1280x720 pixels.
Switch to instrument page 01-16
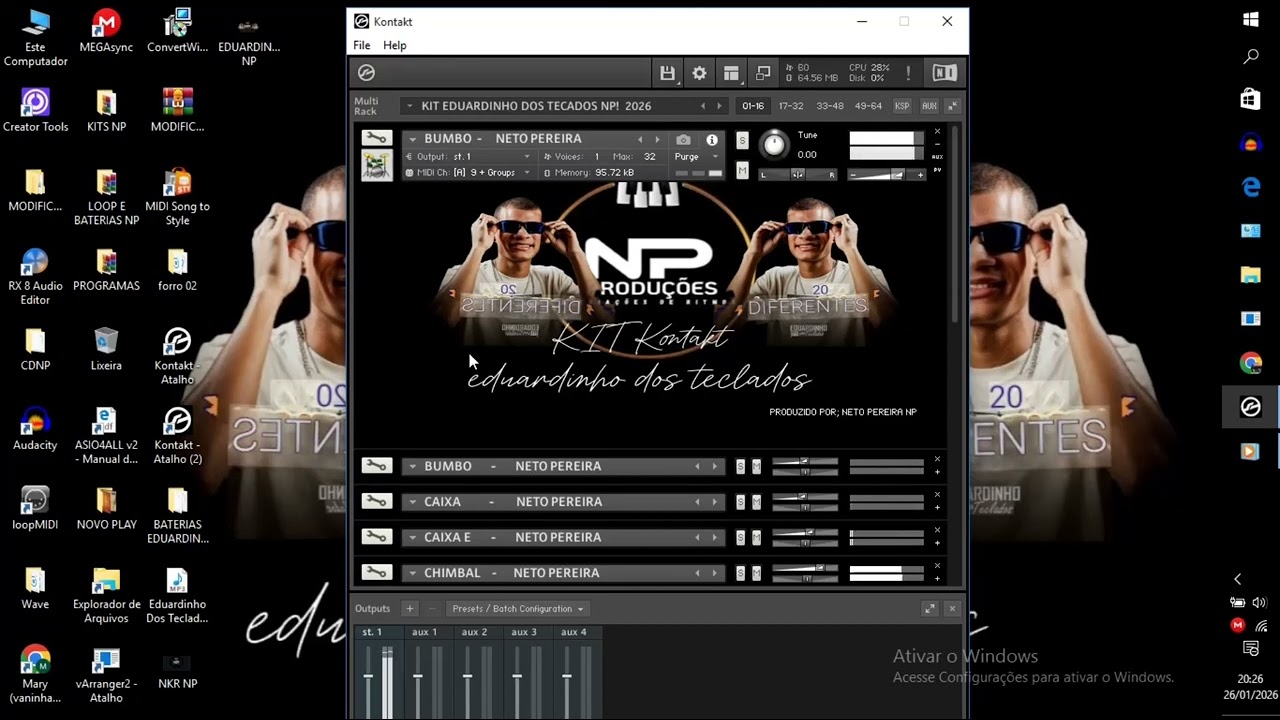[x=753, y=106]
